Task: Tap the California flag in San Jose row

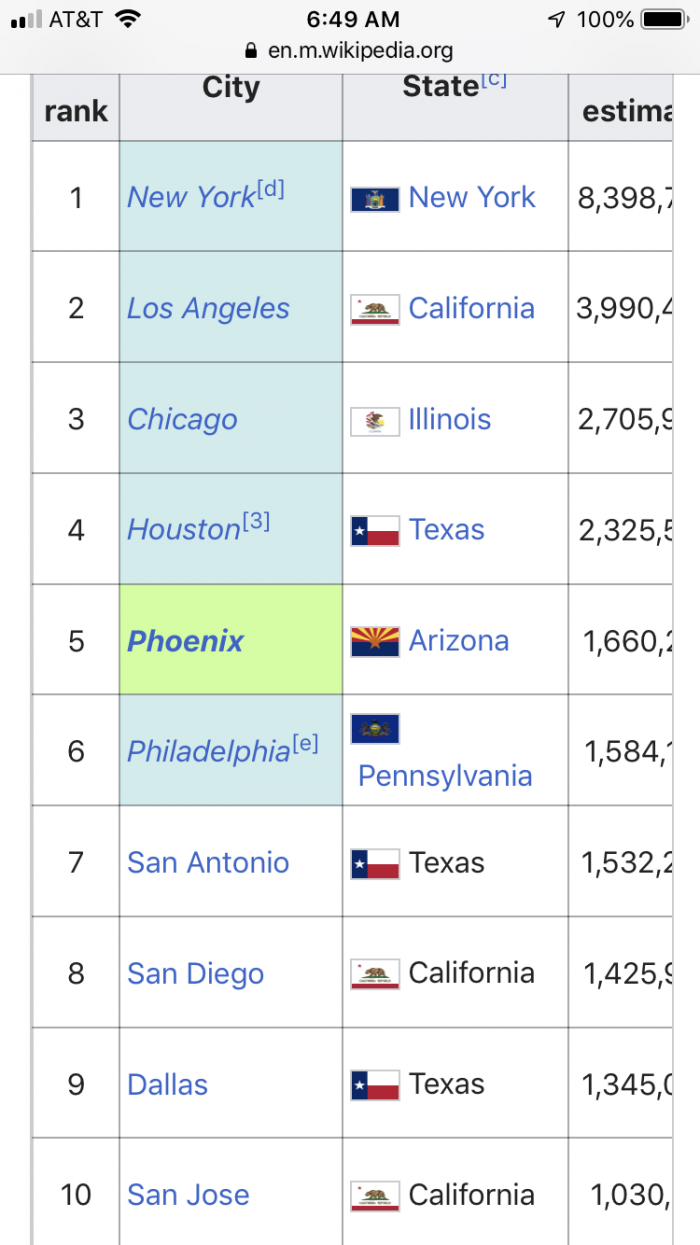Action: (x=375, y=1196)
